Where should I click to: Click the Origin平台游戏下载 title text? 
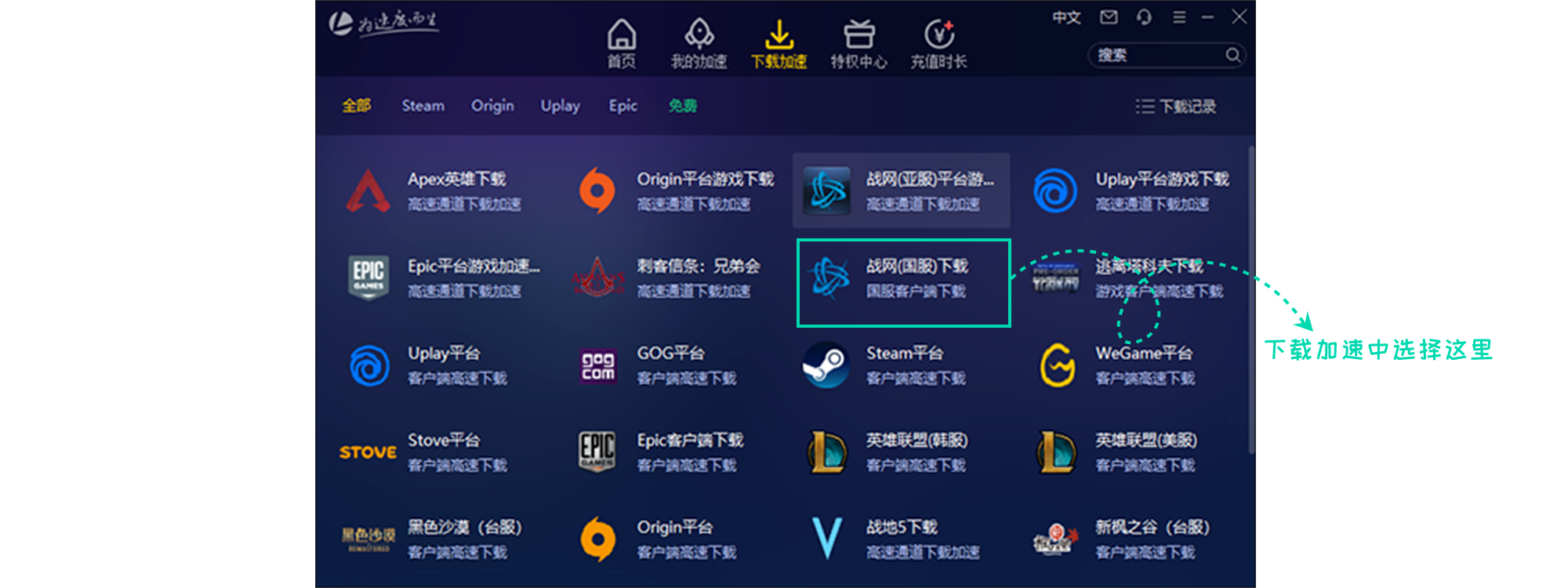click(x=705, y=180)
